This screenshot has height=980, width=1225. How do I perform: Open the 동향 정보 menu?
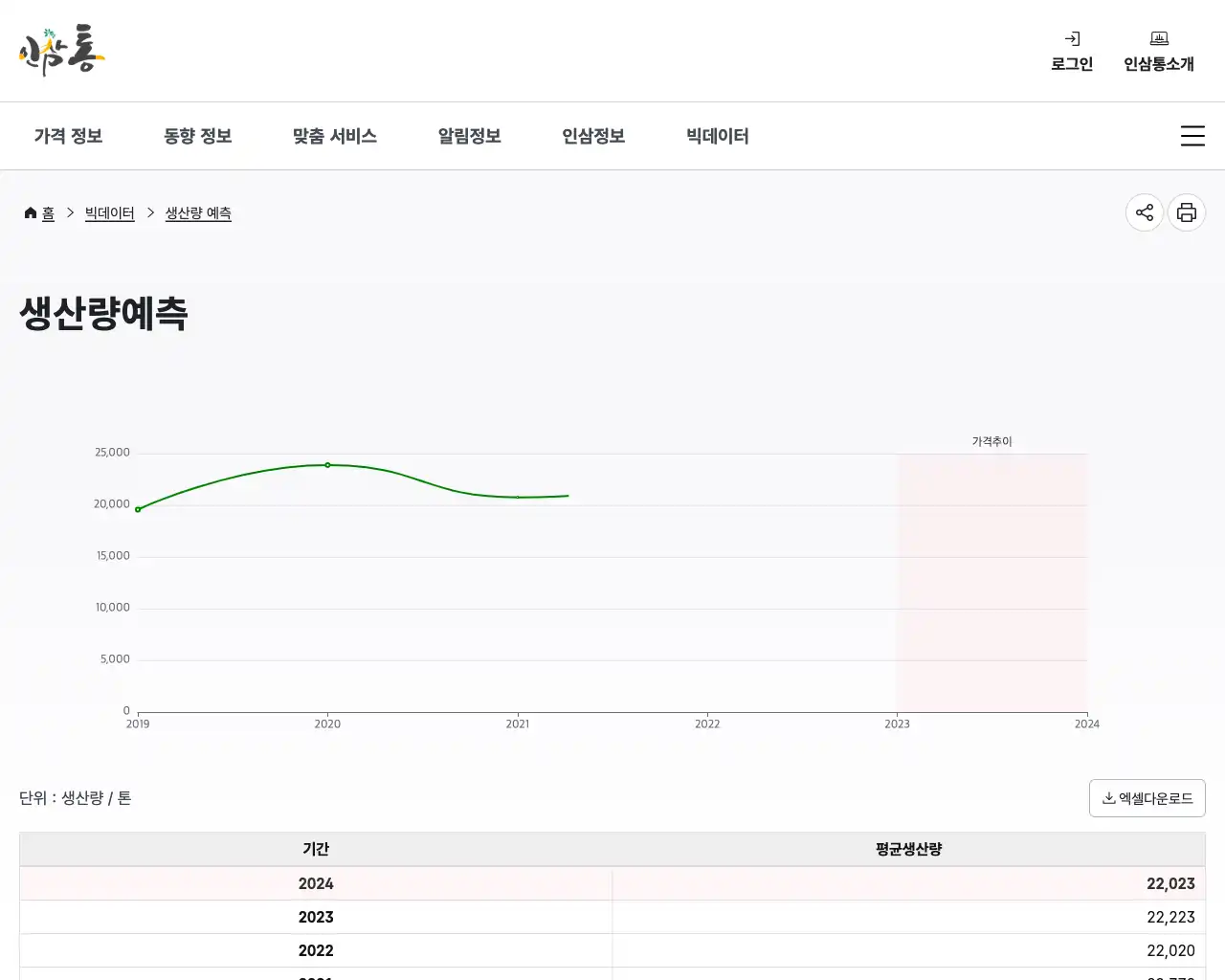(x=198, y=136)
